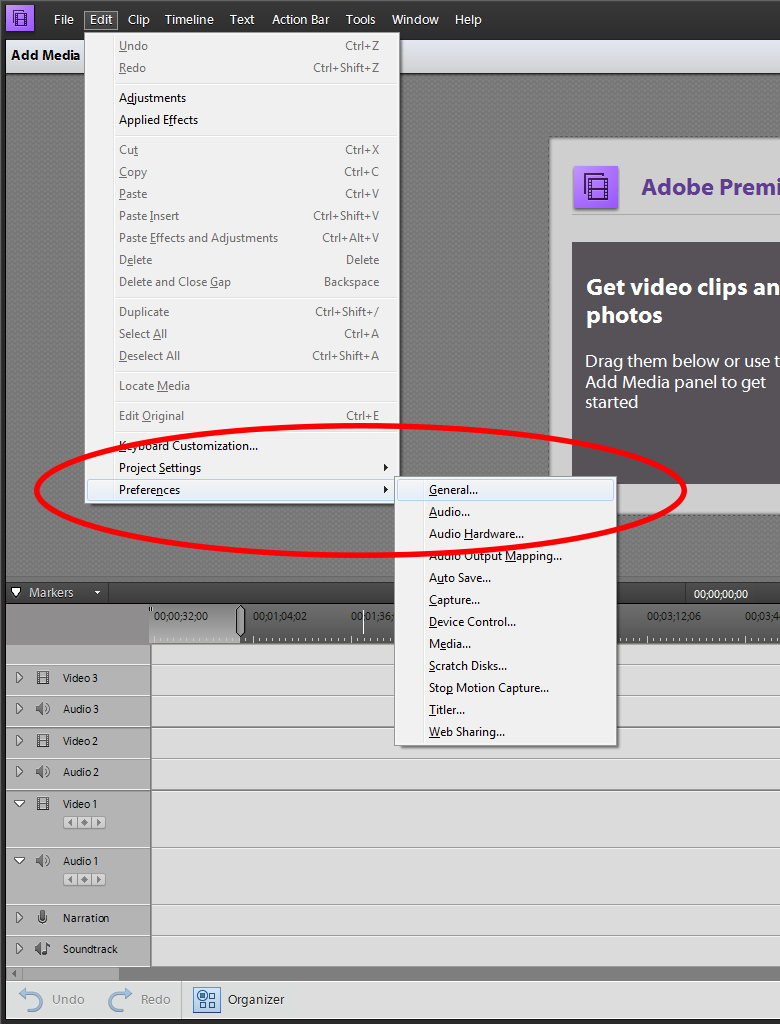
Task: Click the Video 3 filmstrip track icon
Action: coord(43,678)
